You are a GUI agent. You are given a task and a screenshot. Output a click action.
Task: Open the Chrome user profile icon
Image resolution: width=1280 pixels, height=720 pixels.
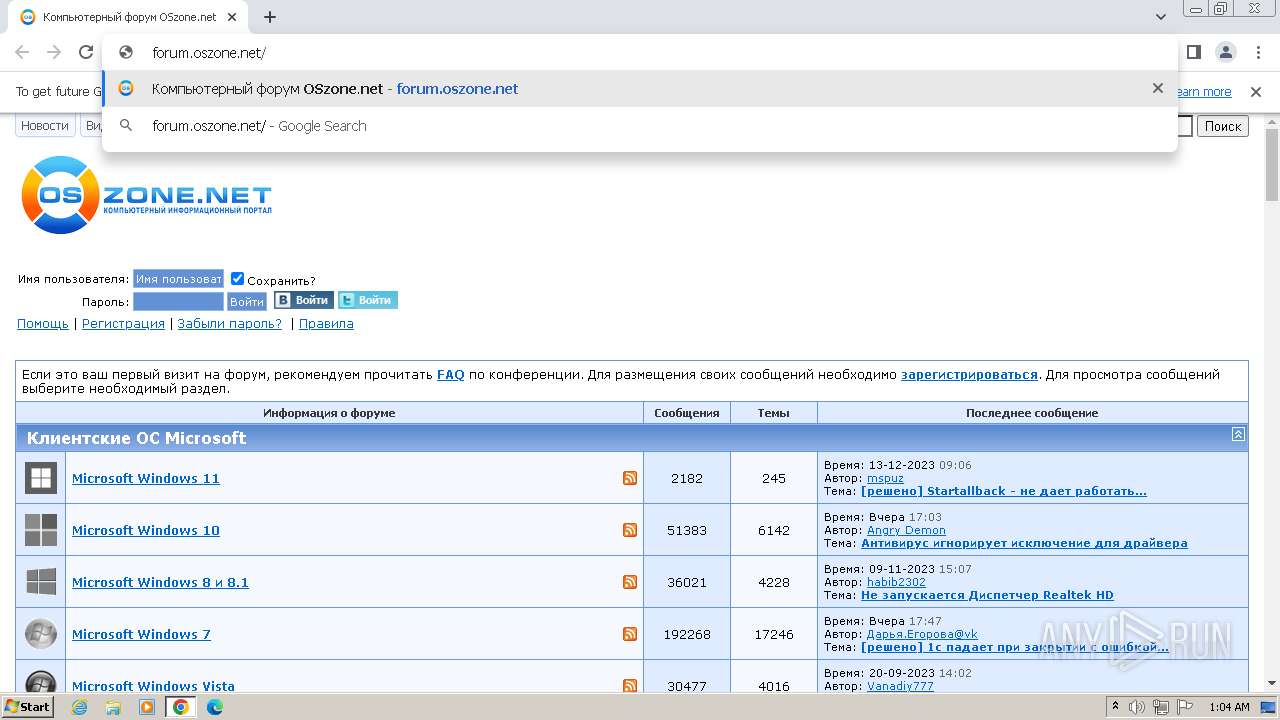tap(1225, 53)
